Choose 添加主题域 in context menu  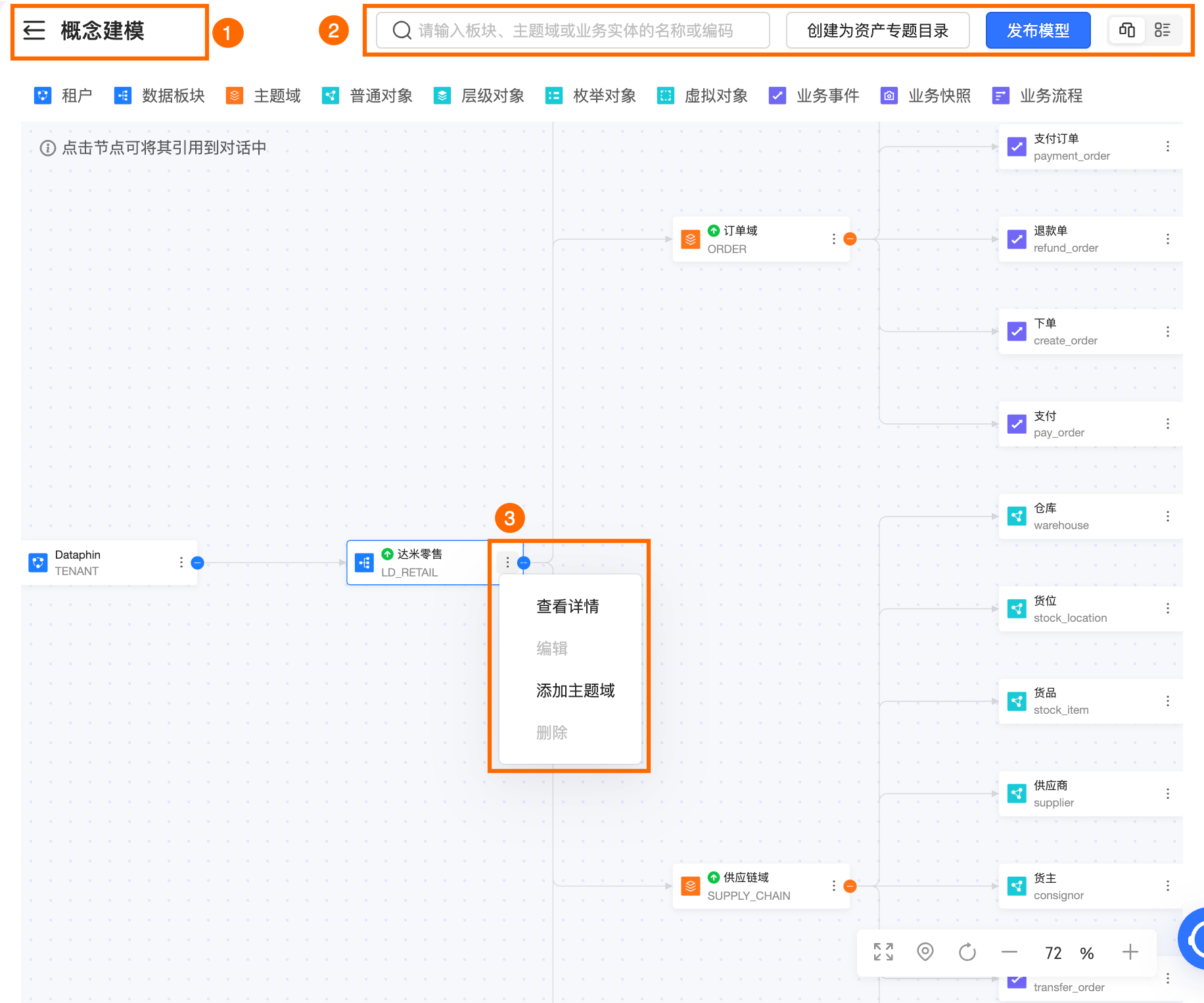point(576,691)
